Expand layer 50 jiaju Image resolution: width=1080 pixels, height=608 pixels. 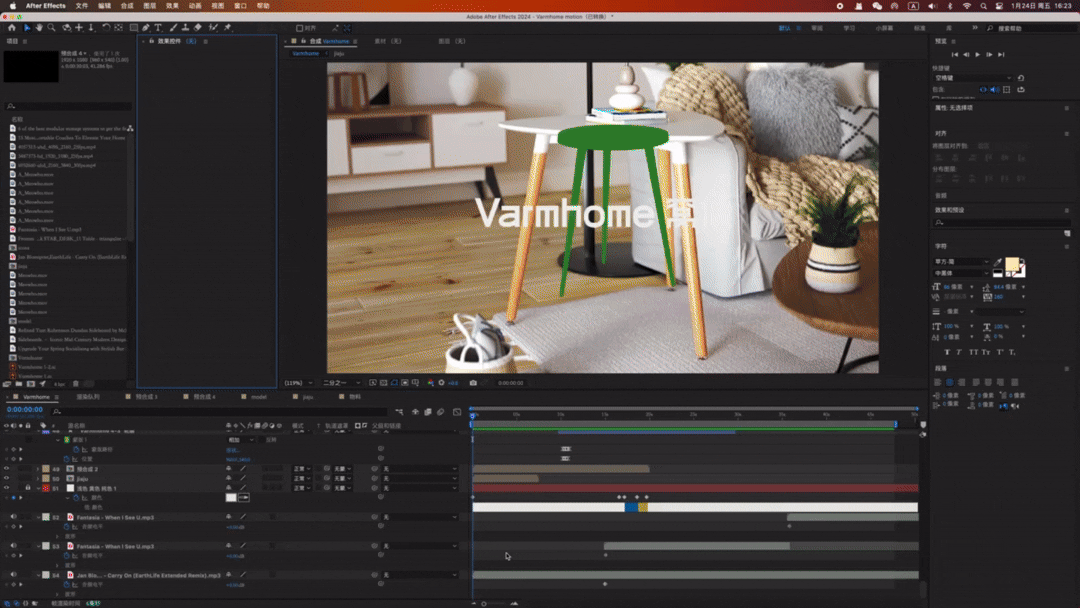pyautogui.click(x=39, y=479)
